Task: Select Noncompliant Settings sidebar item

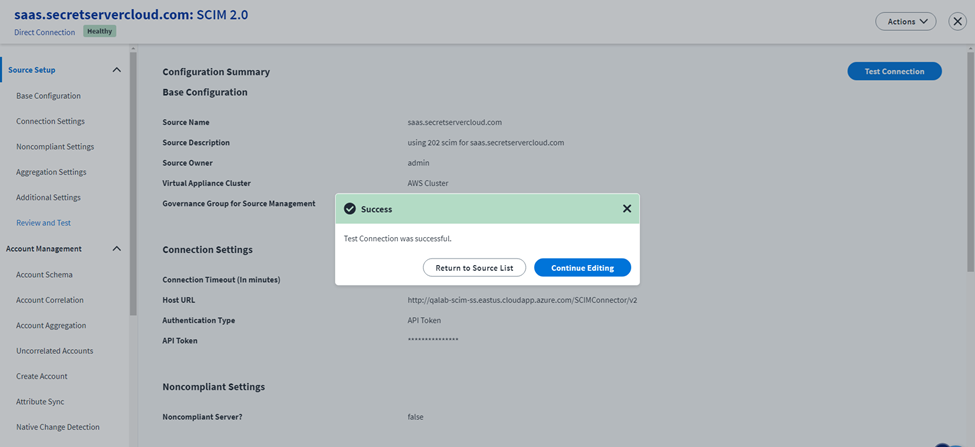Action: [x=55, y=147]
